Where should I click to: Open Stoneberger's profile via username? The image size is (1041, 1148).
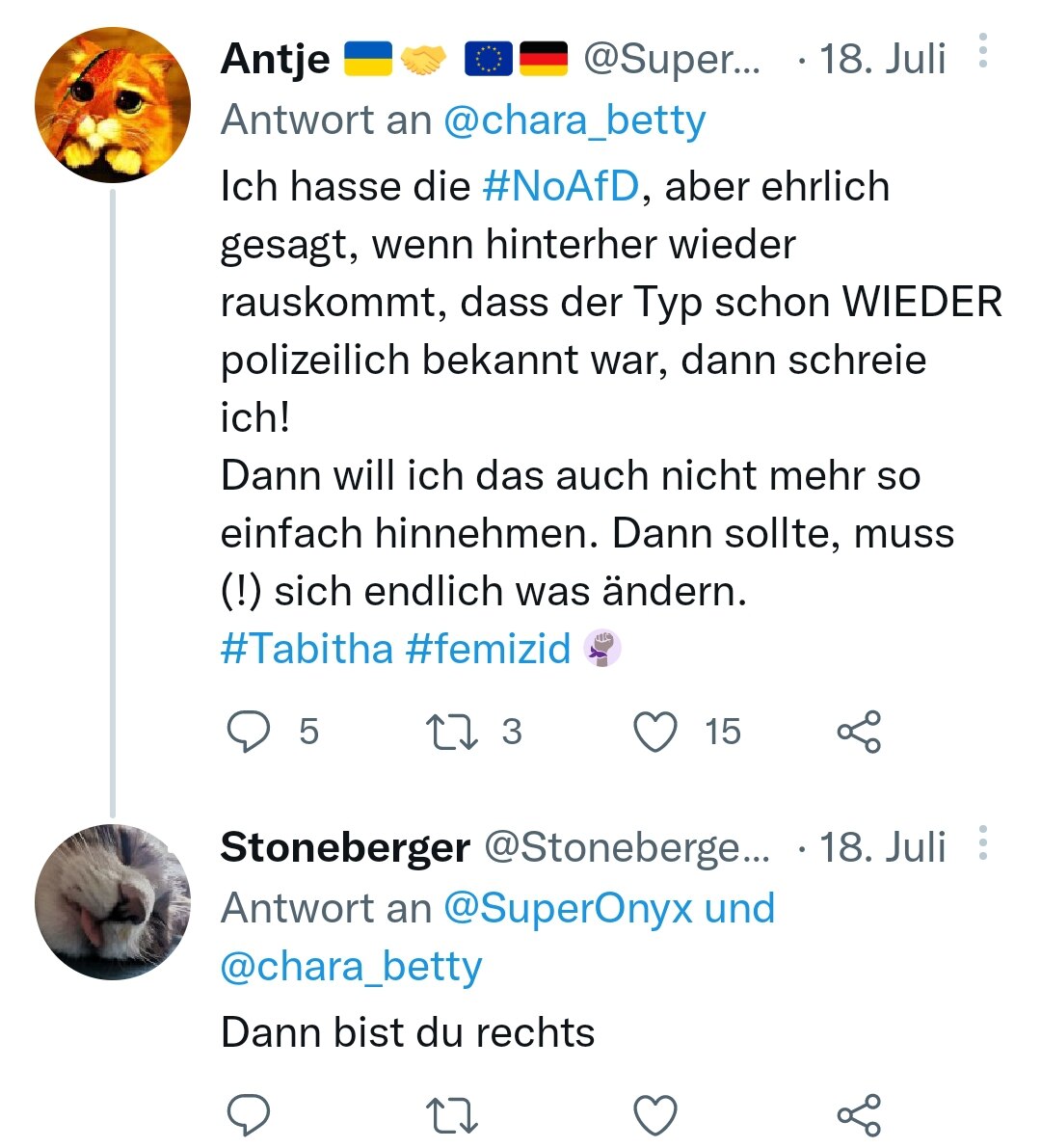[627, 849]
